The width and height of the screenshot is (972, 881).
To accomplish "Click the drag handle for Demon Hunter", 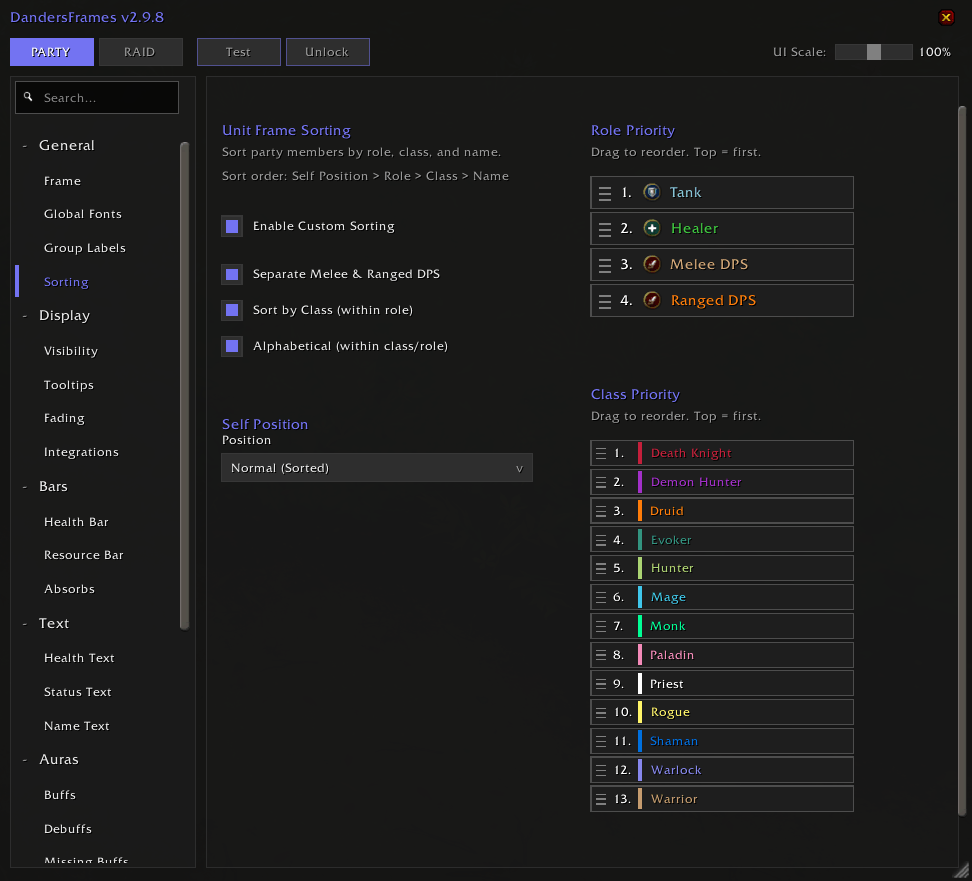I will coord(601,482).
